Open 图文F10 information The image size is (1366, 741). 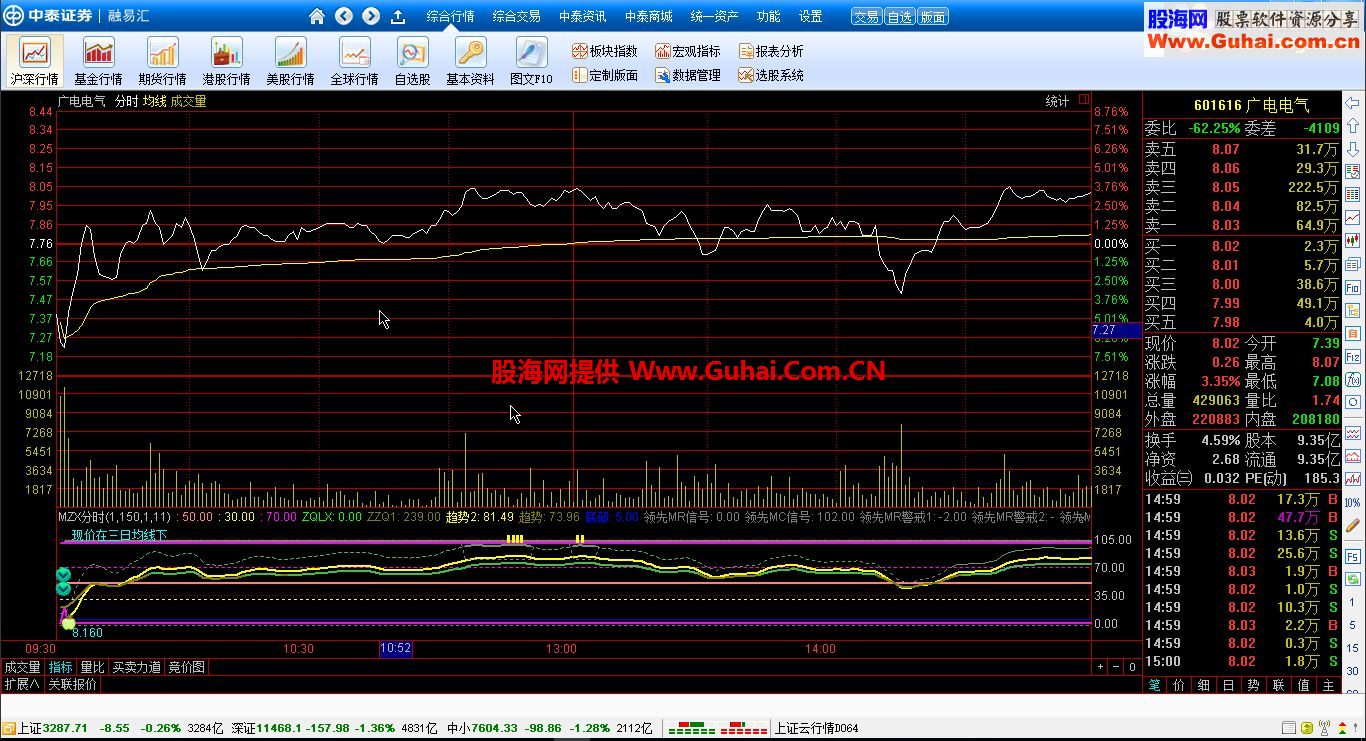[x=531, y=61]
